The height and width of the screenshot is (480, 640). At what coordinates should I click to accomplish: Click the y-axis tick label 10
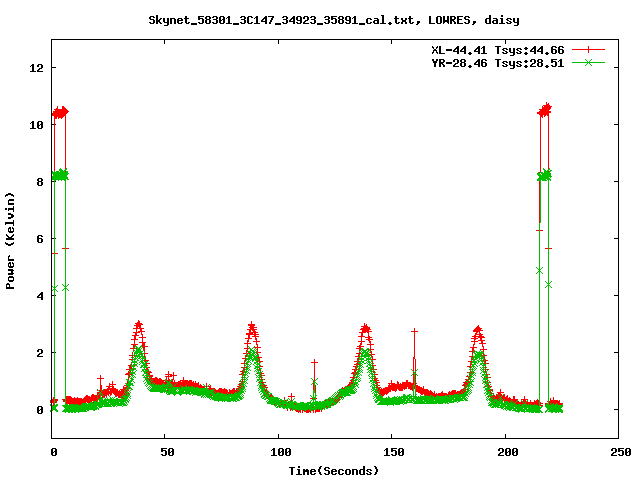tap(37, 125)
